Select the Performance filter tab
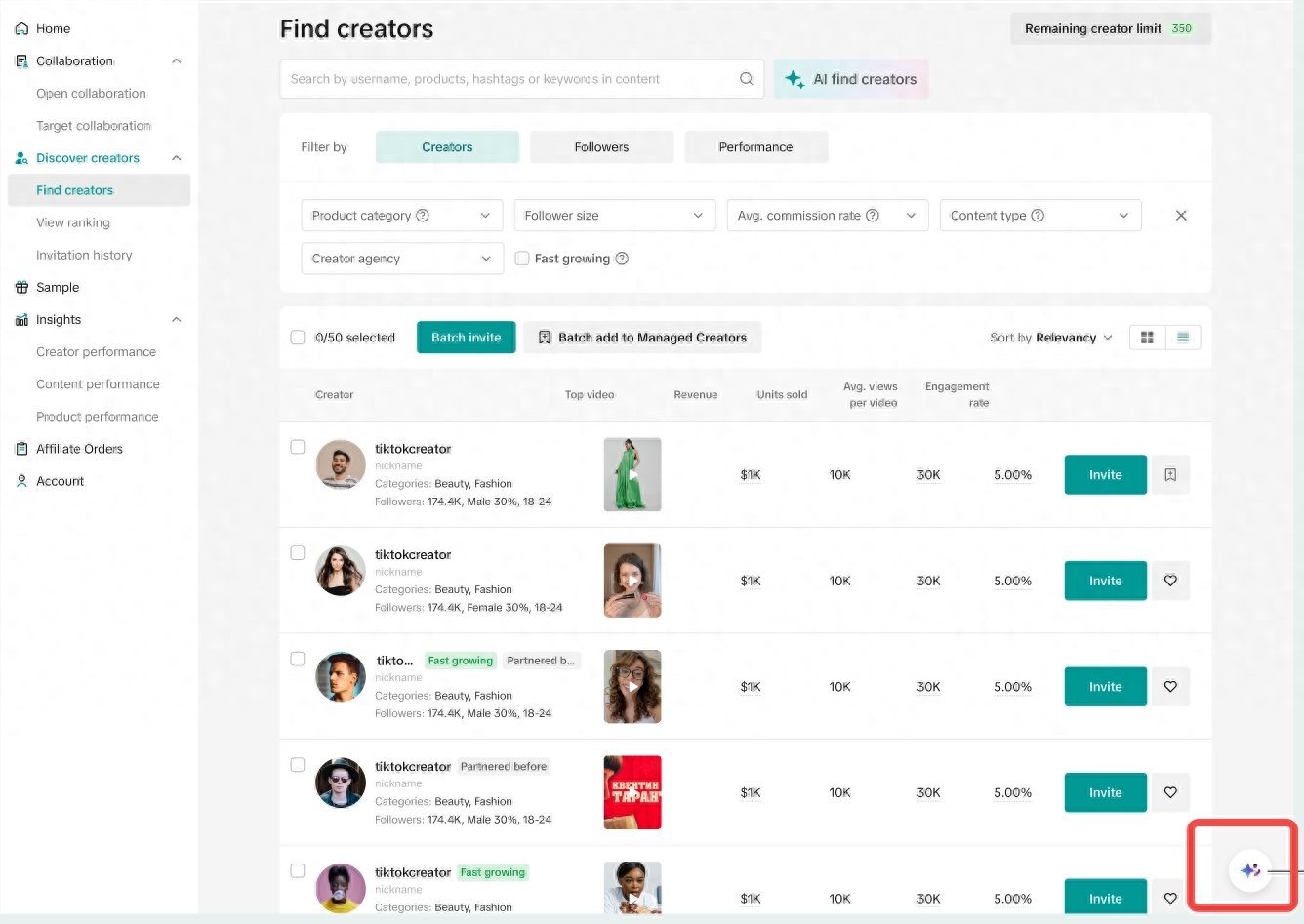The image size is (1304, 924). (755, 147)
